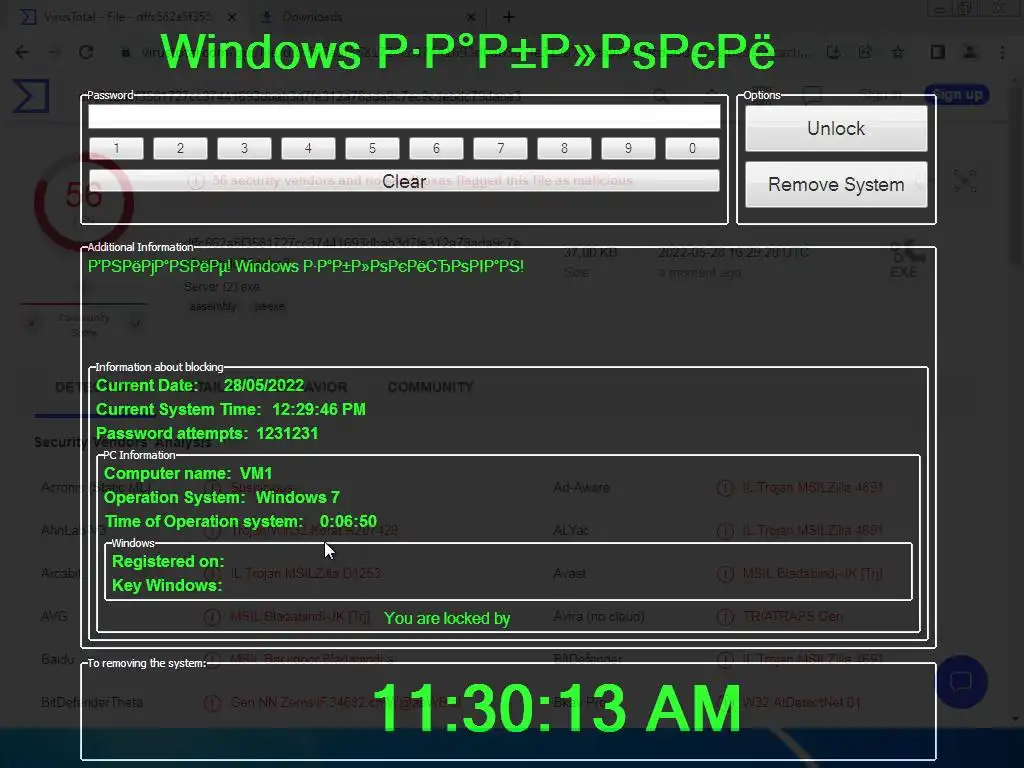The image size is (1024, 768).
Task: Click the Current Date value 28/05/2022
Action: 264,385
